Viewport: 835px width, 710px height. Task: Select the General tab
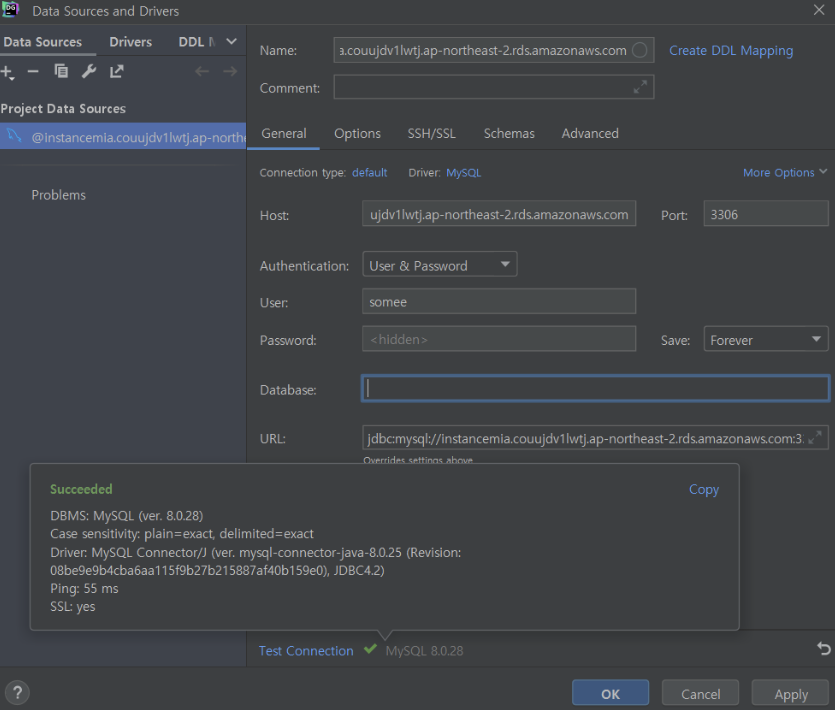pyautogui.click(x=283, y=133)
